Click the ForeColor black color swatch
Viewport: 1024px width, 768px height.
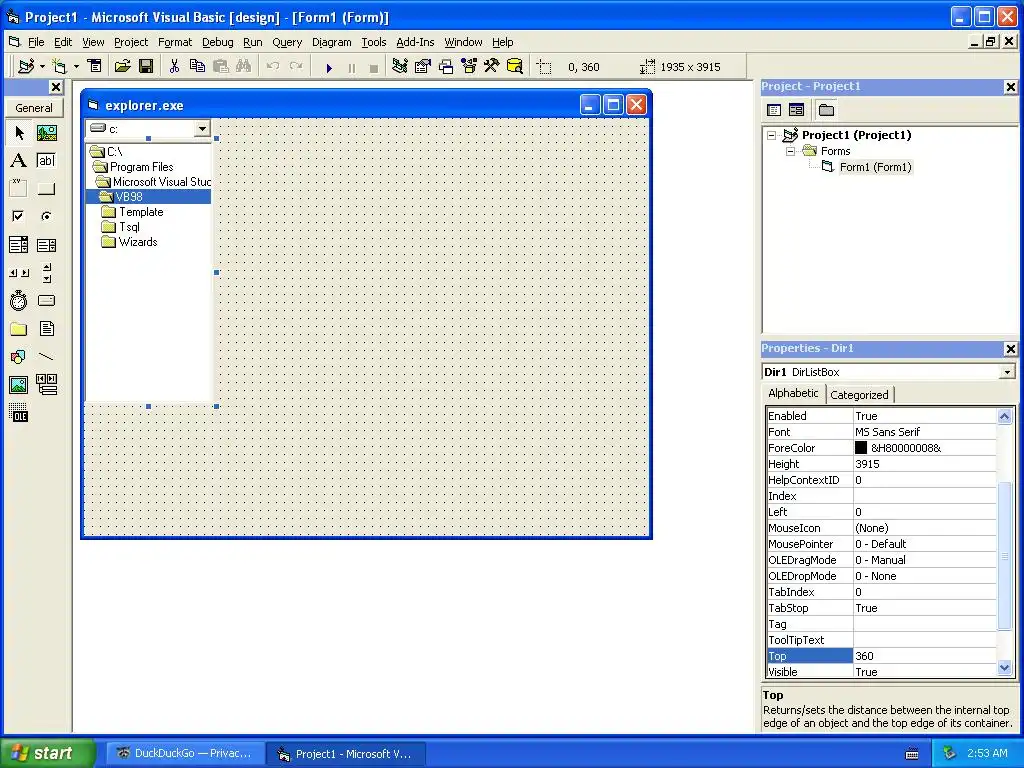click(861, 448)
